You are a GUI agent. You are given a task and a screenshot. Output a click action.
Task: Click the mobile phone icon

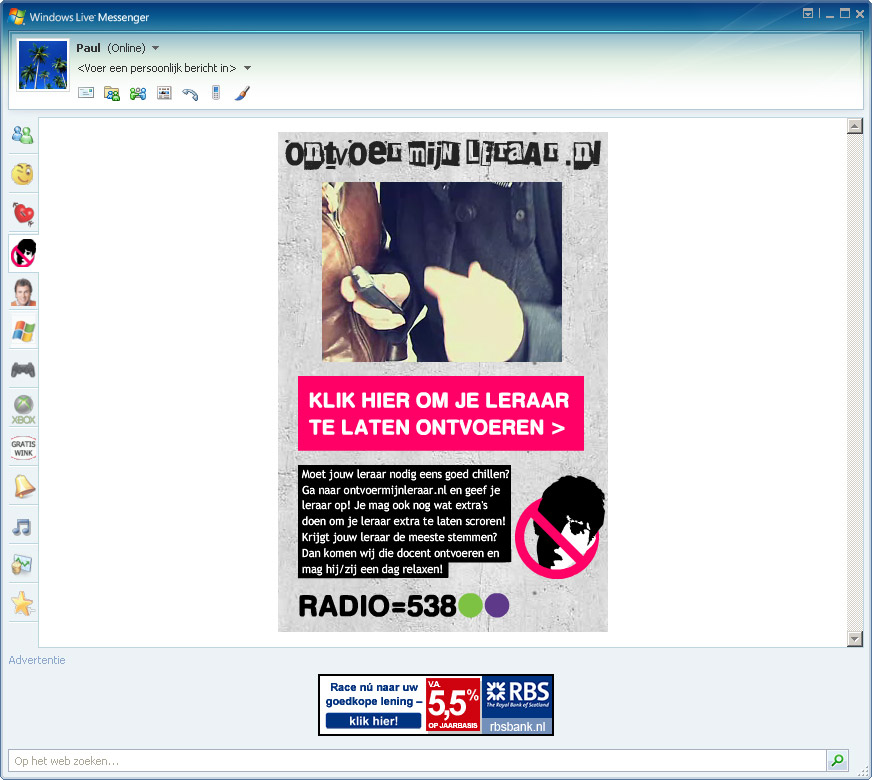tap(215, 93)
